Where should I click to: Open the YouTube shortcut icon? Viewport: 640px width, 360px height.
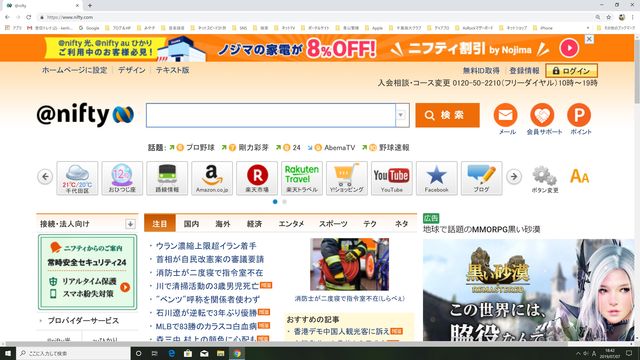391,178
